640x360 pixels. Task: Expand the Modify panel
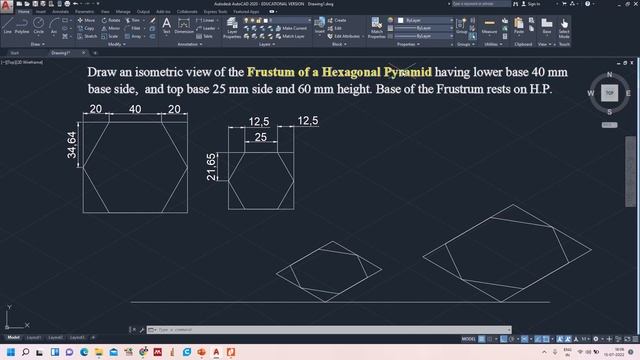coord(117,44)
